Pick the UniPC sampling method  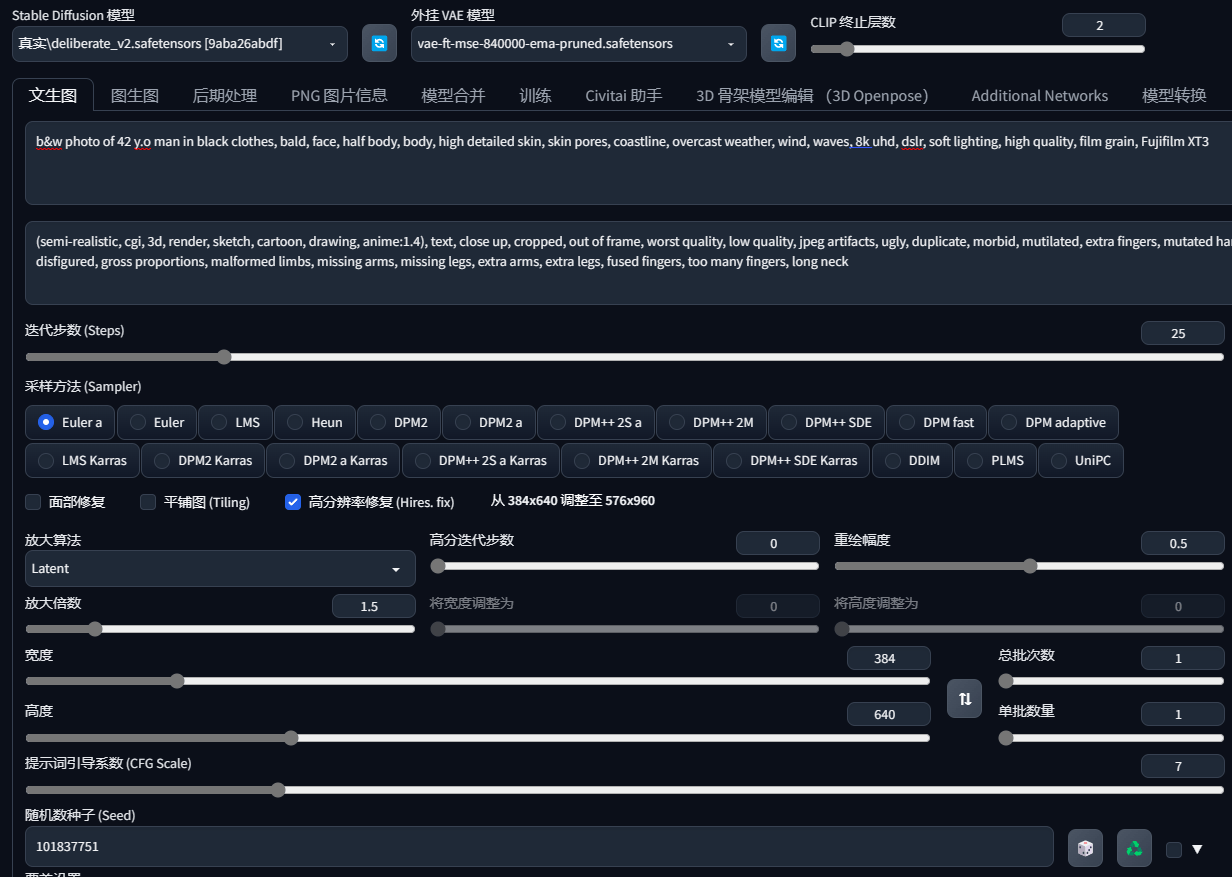click(x=1081, y=461)
